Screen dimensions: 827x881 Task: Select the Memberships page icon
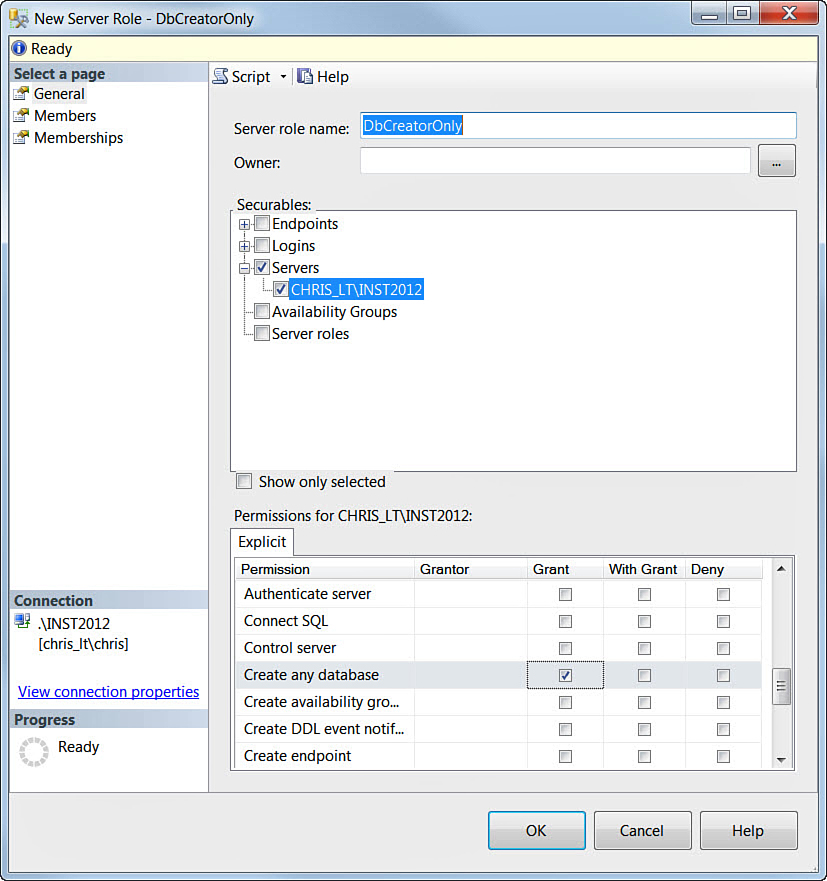[x=21, y=138]
